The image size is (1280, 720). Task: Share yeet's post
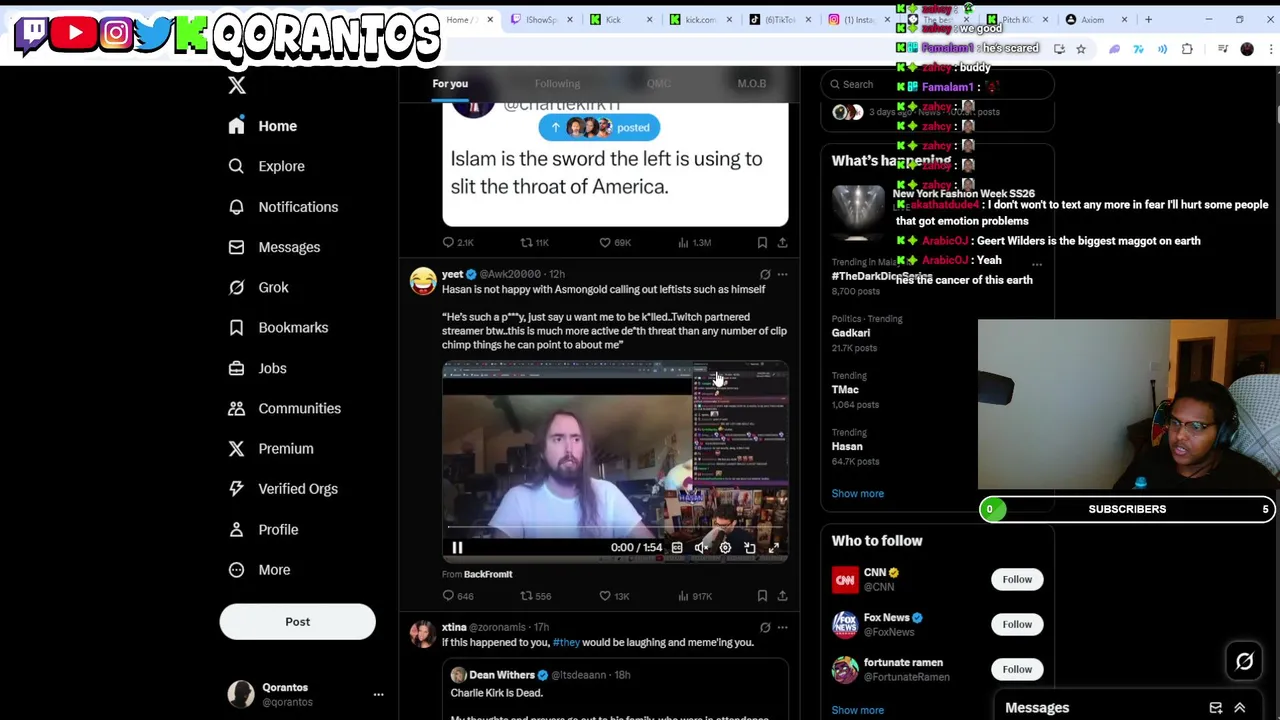coord(782,596)
